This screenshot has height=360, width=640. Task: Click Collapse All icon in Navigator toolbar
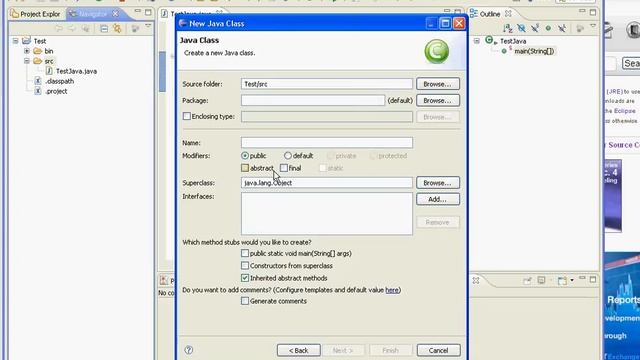coord(104,29)
